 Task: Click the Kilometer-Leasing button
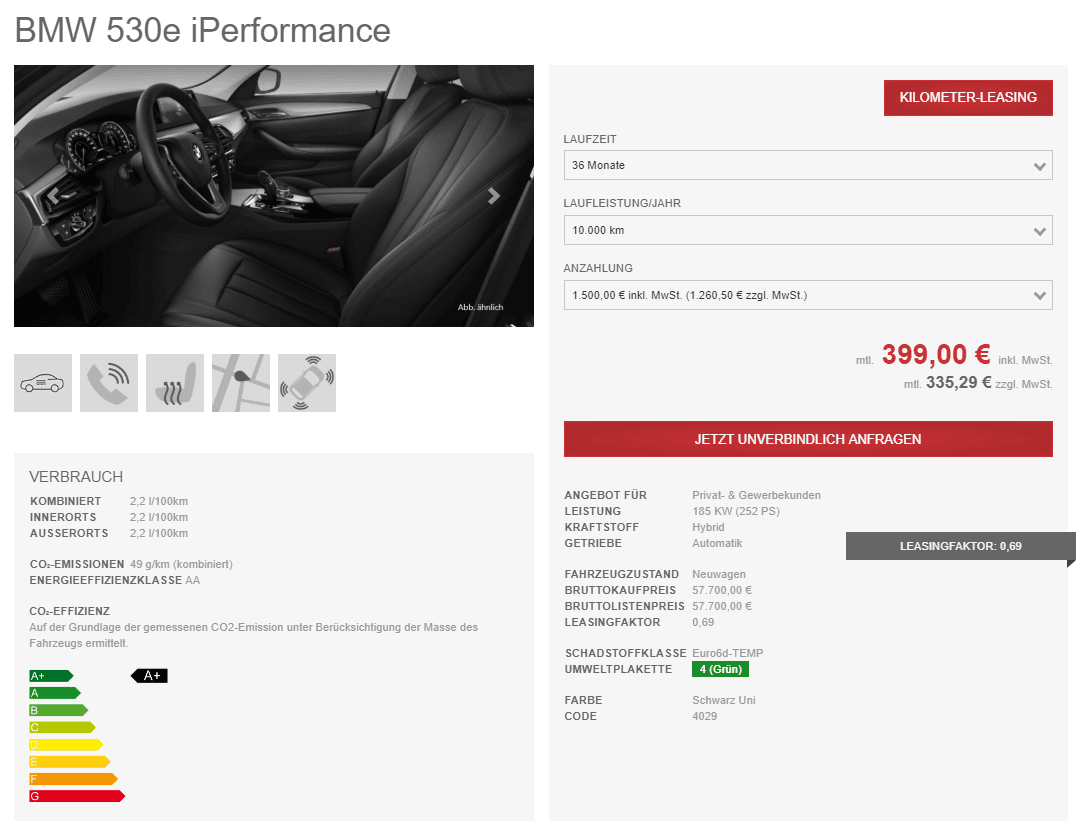coord(968,98)
